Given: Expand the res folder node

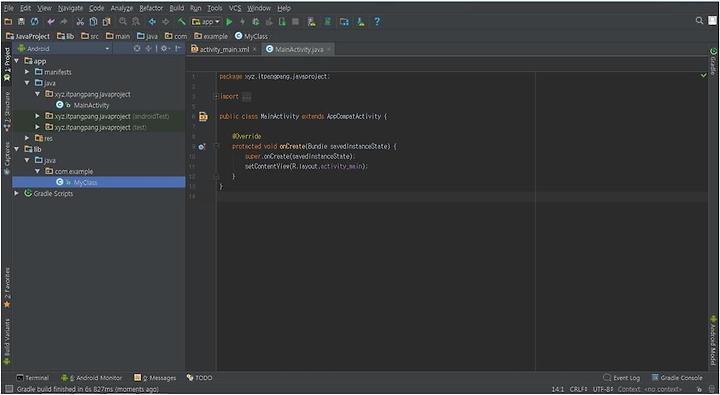Looking at the screenshot, I should [x=28, y=138].
